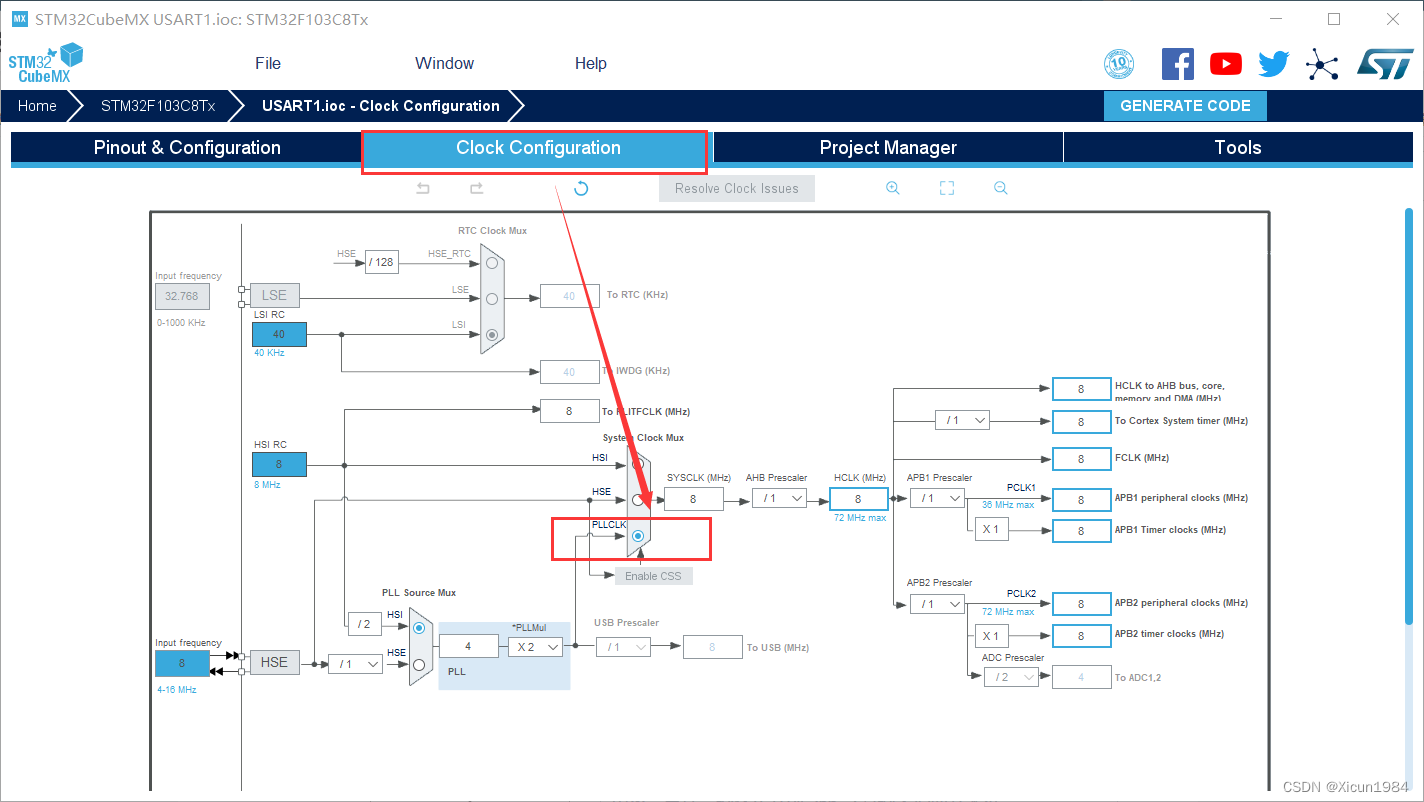Select HSI in System Clock Mux
This screenshot has width=1424, height=802.
tap(638, 464)
